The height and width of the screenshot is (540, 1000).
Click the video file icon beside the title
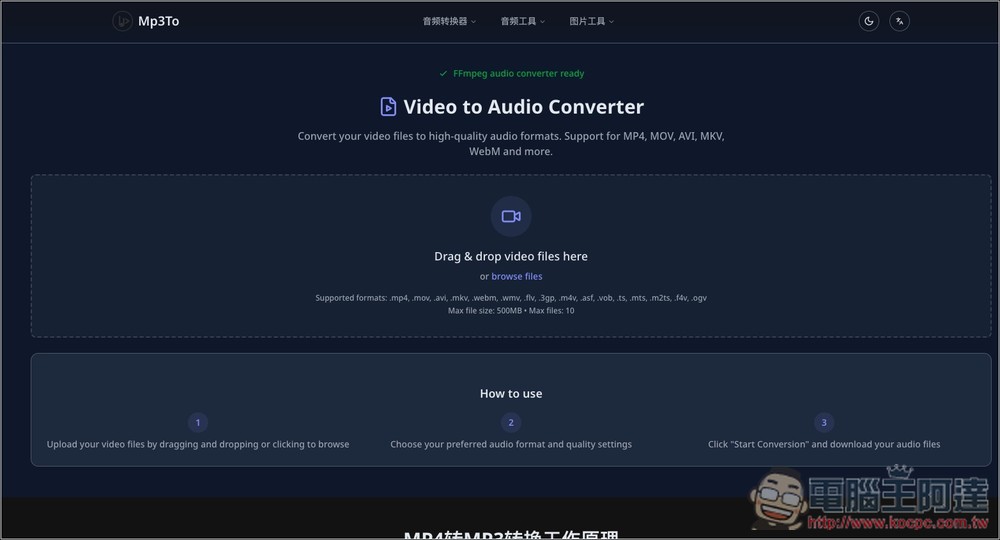[388, 106]
